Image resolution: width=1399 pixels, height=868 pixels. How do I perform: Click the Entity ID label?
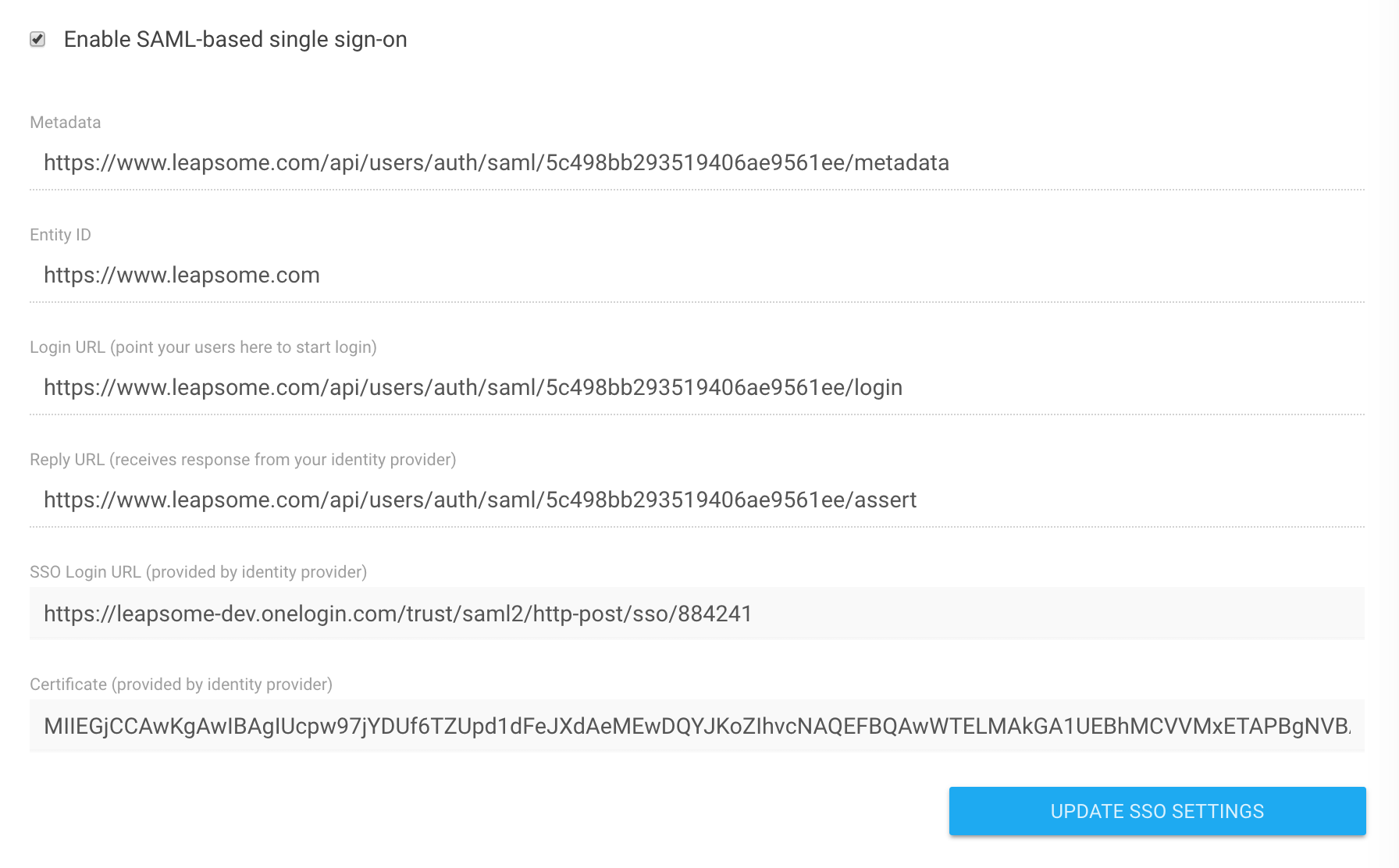[60, 235]
